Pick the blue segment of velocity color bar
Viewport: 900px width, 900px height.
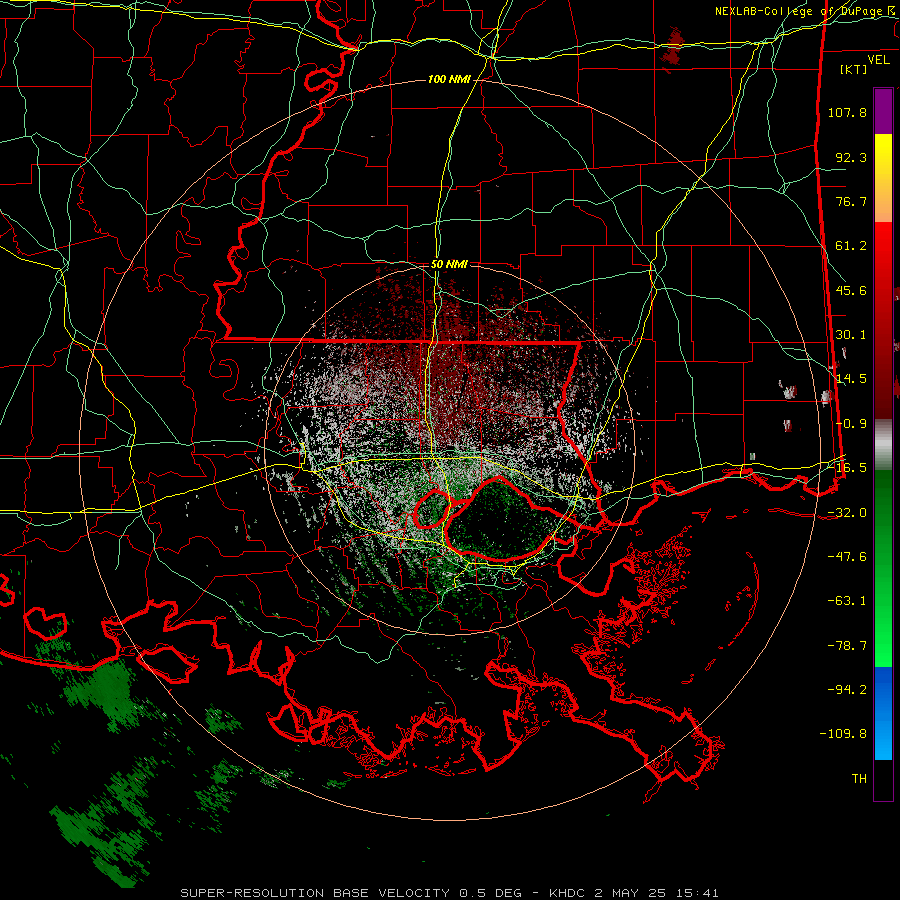(883, 713)
